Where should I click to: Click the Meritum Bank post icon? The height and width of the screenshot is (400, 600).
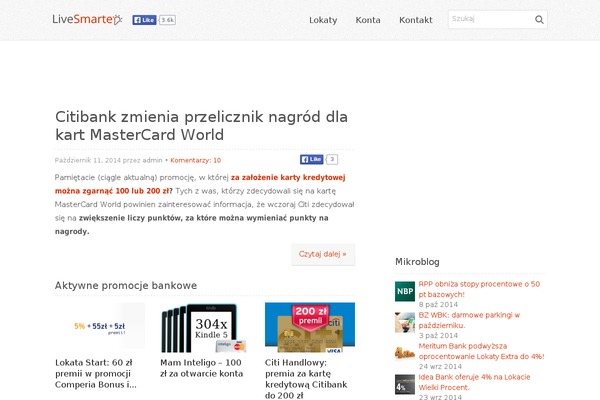[405, 353]
